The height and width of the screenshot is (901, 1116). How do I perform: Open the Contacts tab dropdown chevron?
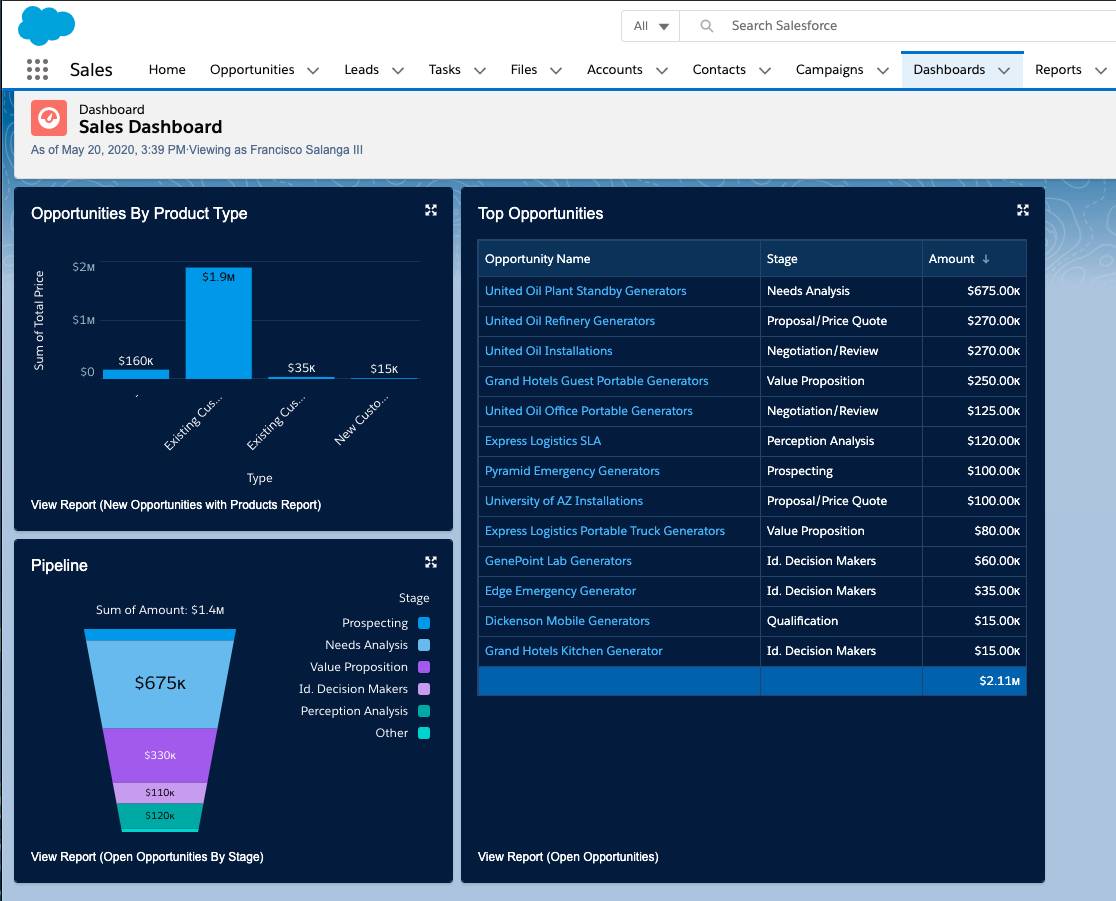coord(765,70)
